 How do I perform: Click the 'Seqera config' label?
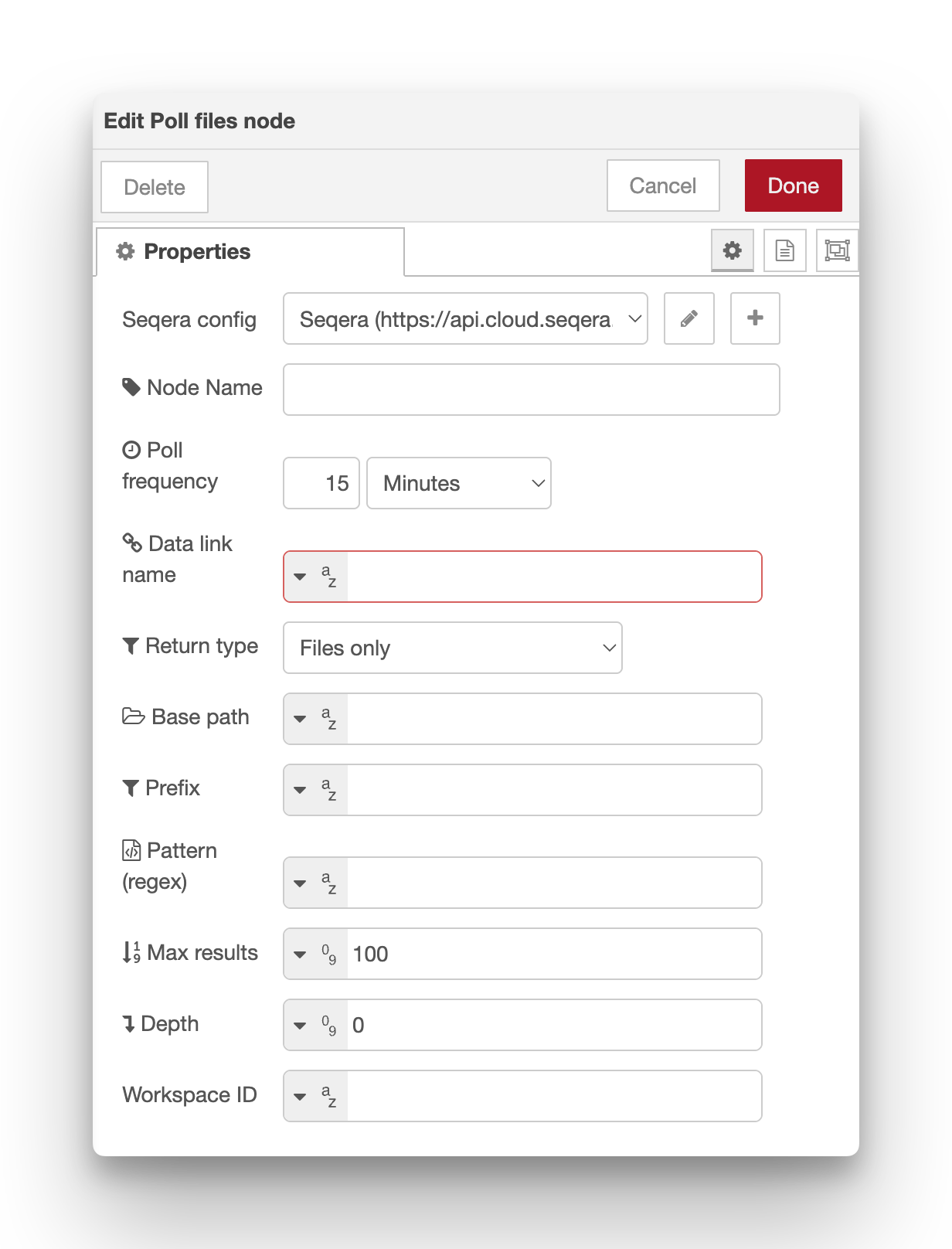tap(189, 320)
